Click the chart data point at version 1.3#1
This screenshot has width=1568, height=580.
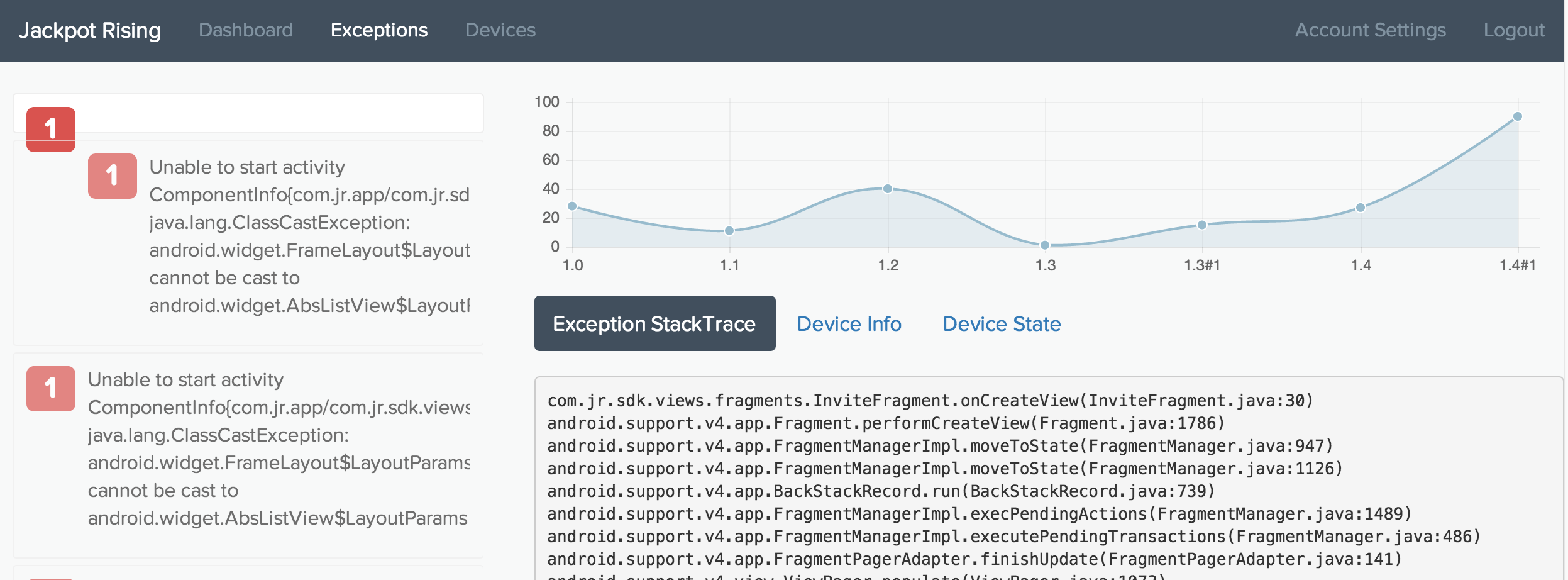[x=1202, y=225]
